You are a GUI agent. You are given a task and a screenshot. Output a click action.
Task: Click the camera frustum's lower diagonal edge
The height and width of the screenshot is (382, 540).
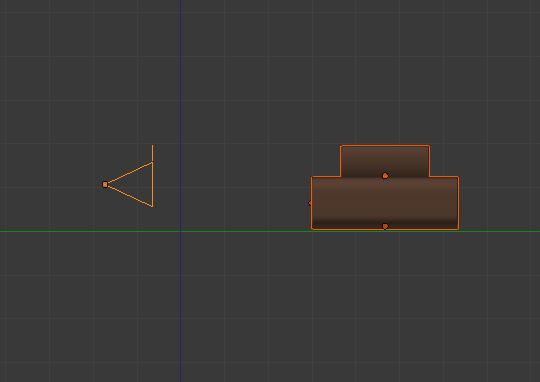click(x=130, y=196)
